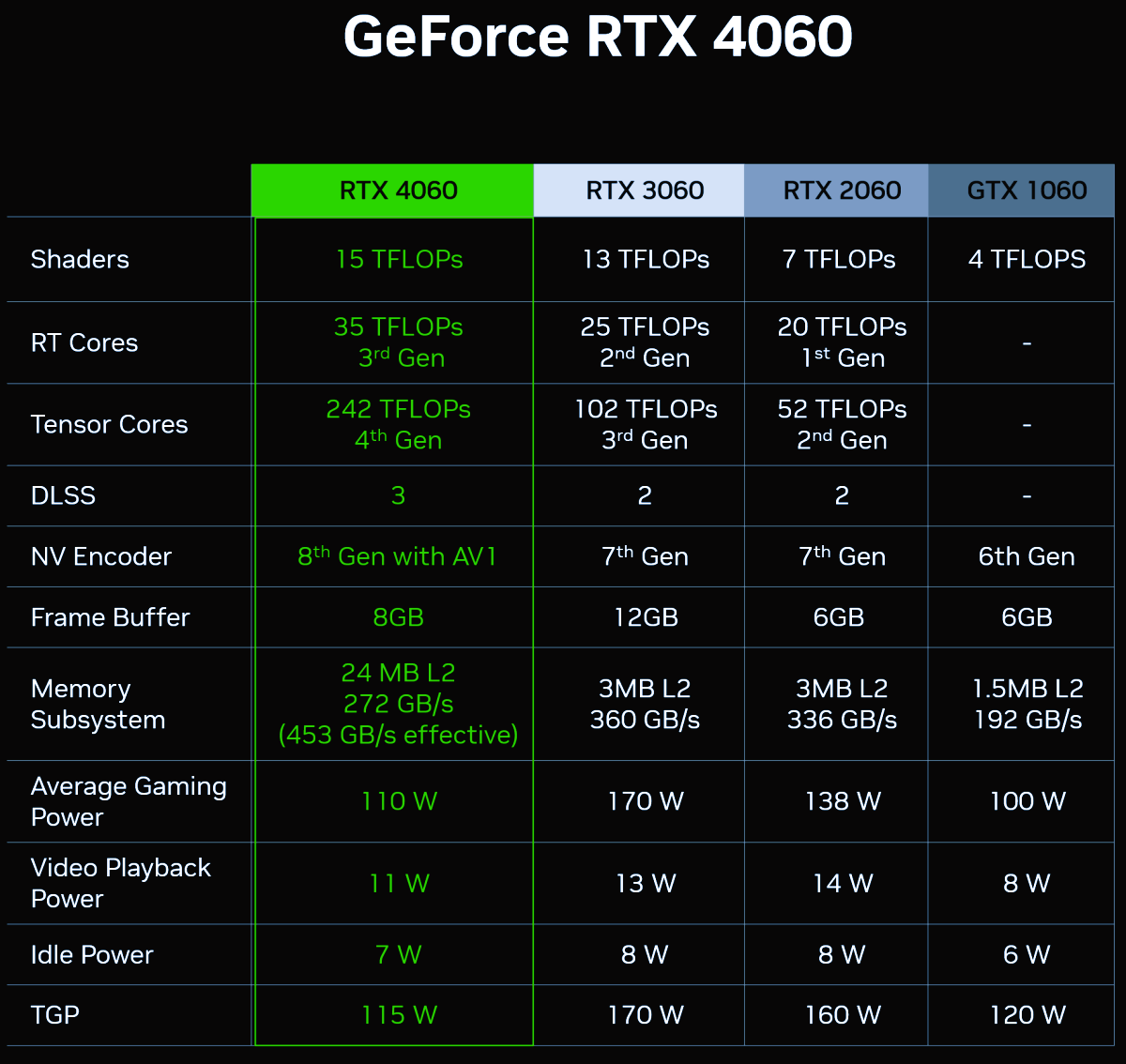Choose the GTX 1060 column header
1126x1064 pixels.
pos(1027,190)
